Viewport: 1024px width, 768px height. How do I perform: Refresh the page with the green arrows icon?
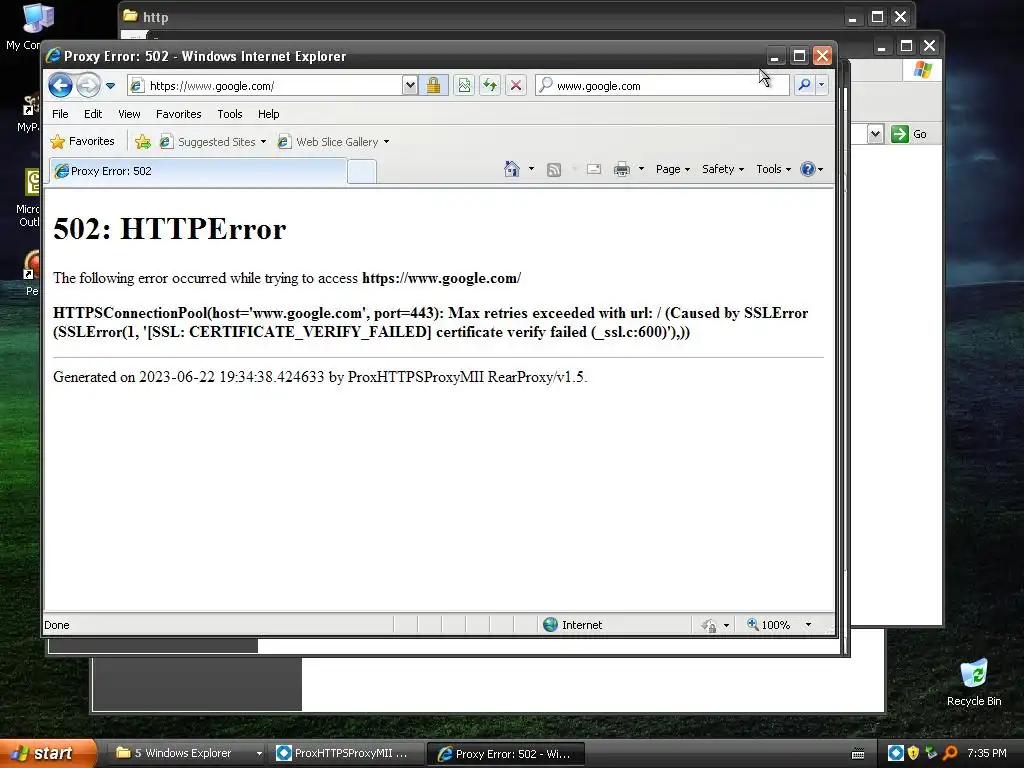490,85
